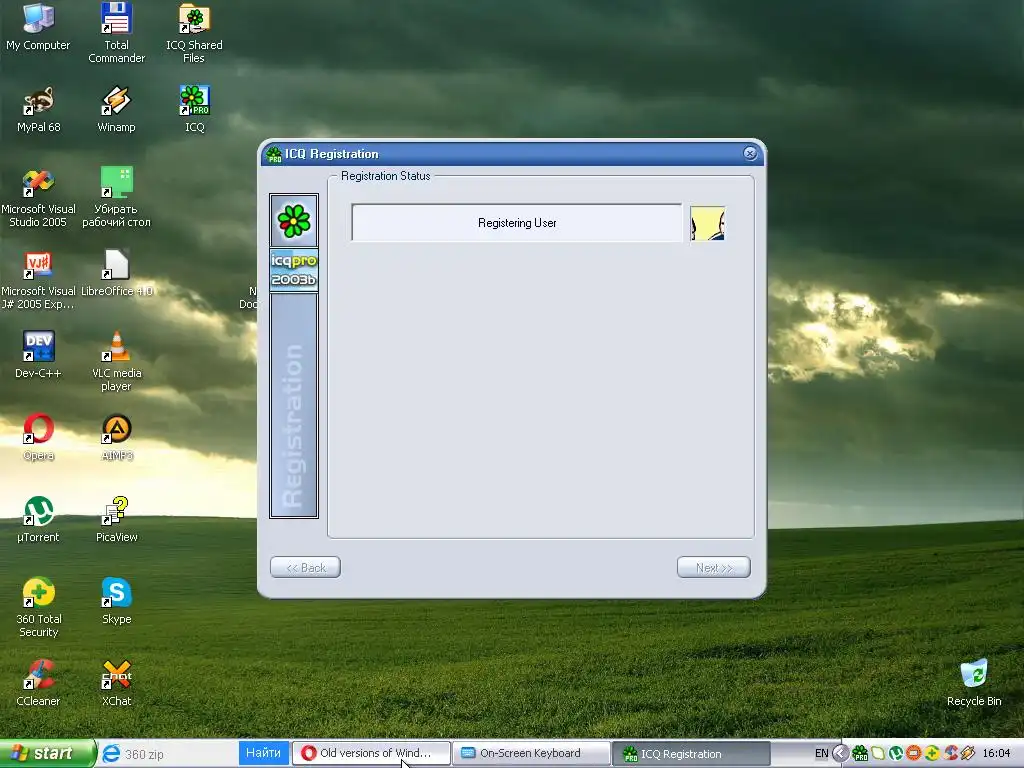Open My Computer desktop icon
The width and height of the screenshot is (1024, 768).
(38, 27)
